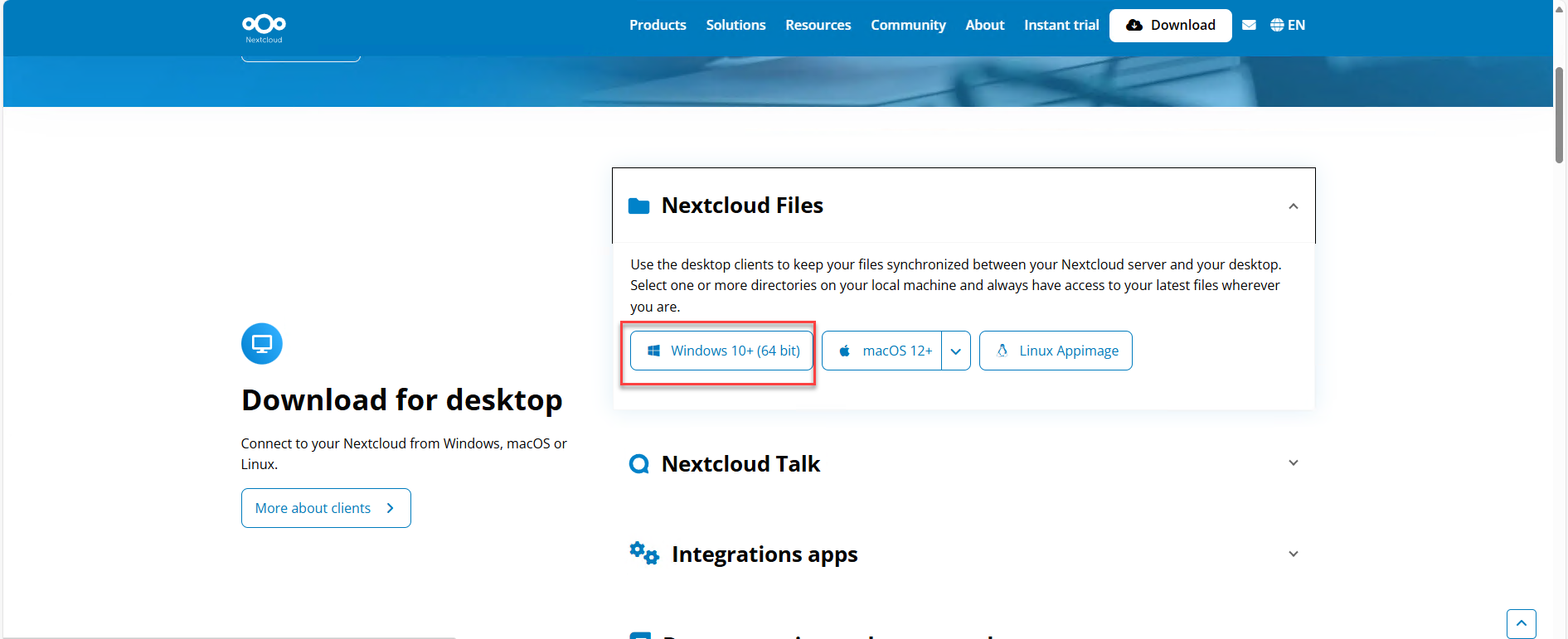
Task: Expand the Nextcloud Talk section
Action: click(x=1293, y=463)
